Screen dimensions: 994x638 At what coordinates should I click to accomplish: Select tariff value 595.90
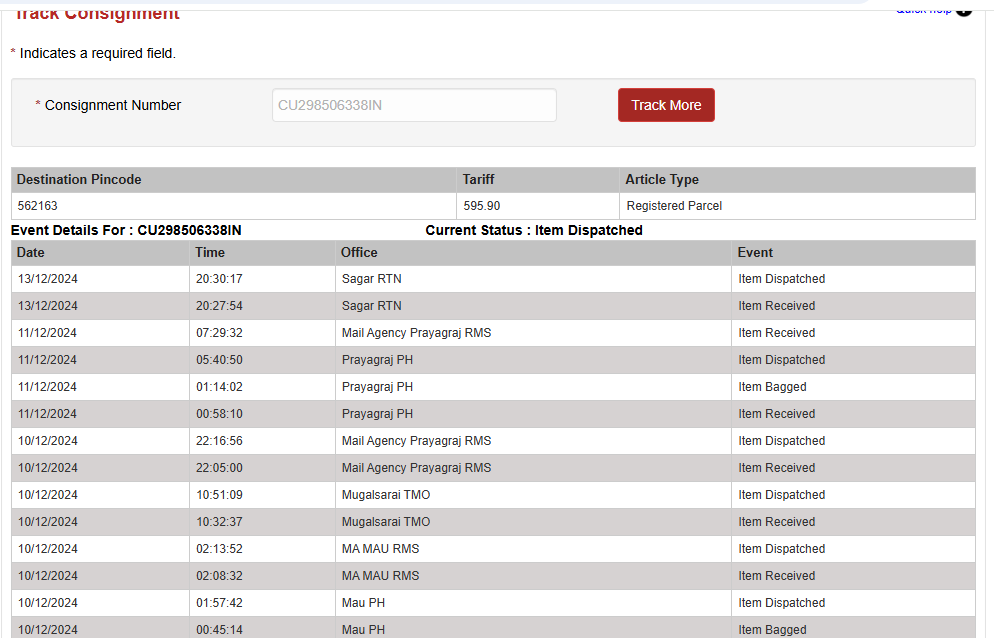coord(482,205)
